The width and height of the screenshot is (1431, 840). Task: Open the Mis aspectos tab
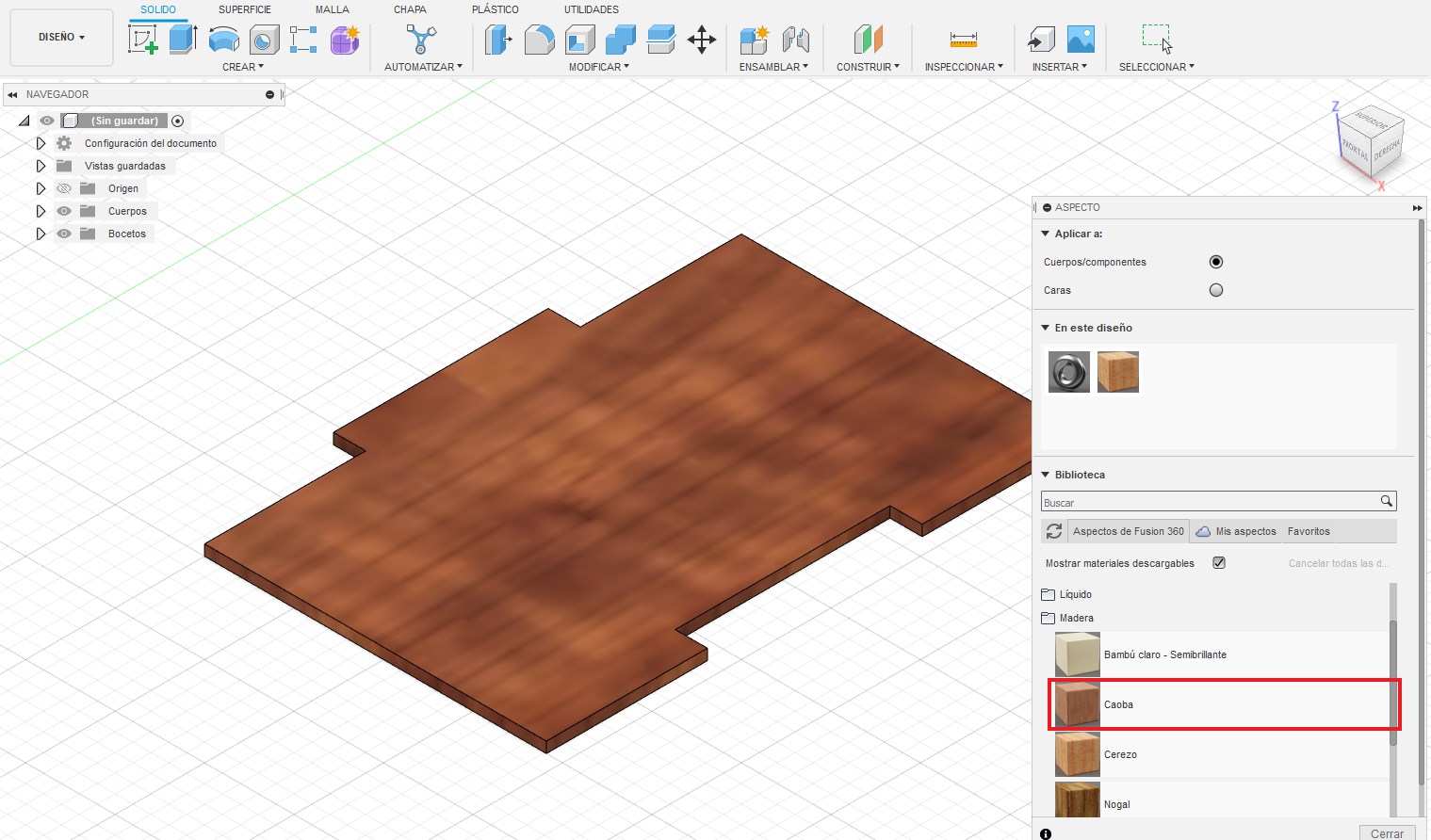tap(1236, 531)
